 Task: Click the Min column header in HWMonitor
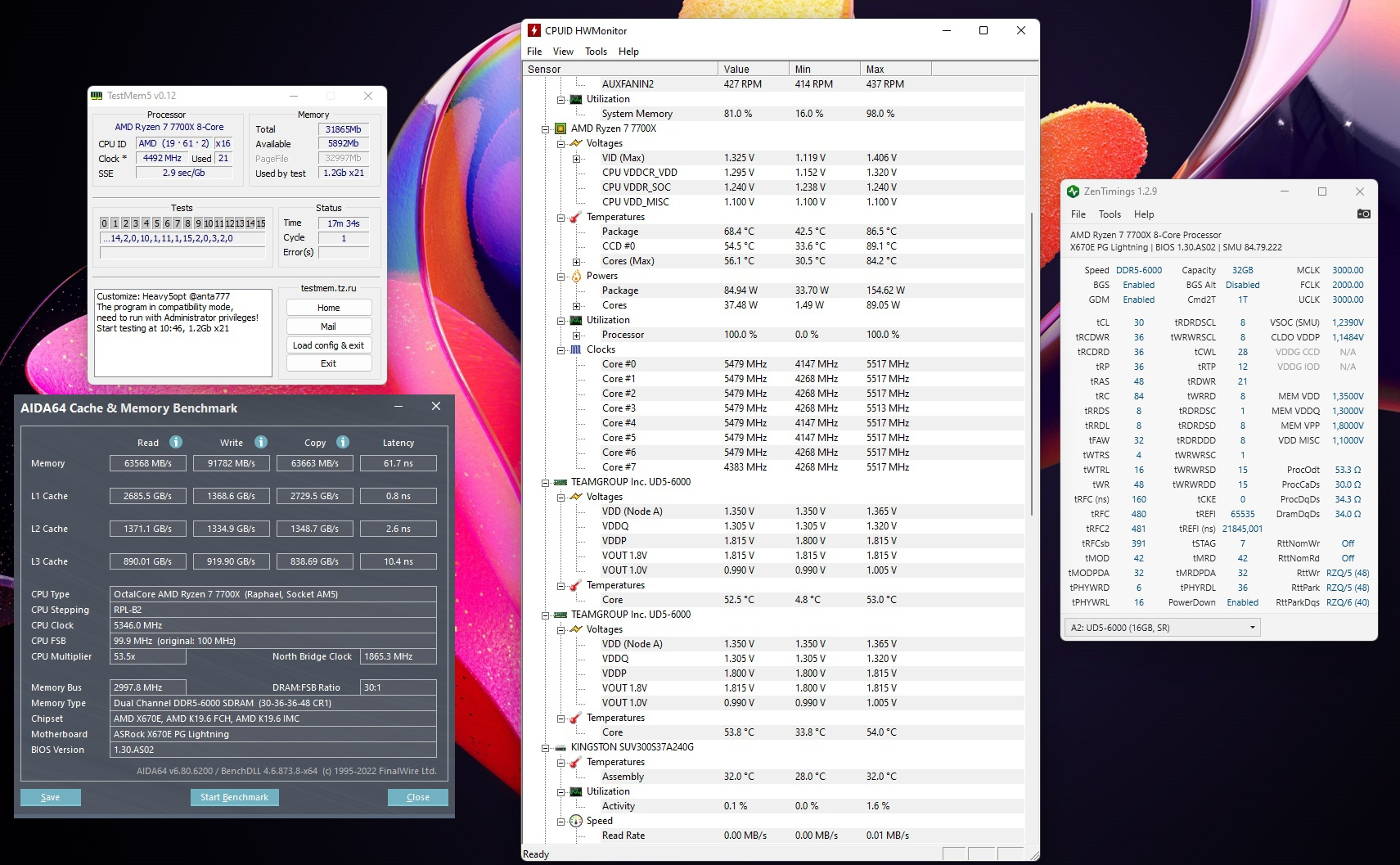pyautogui.click(x=825, y=70)
